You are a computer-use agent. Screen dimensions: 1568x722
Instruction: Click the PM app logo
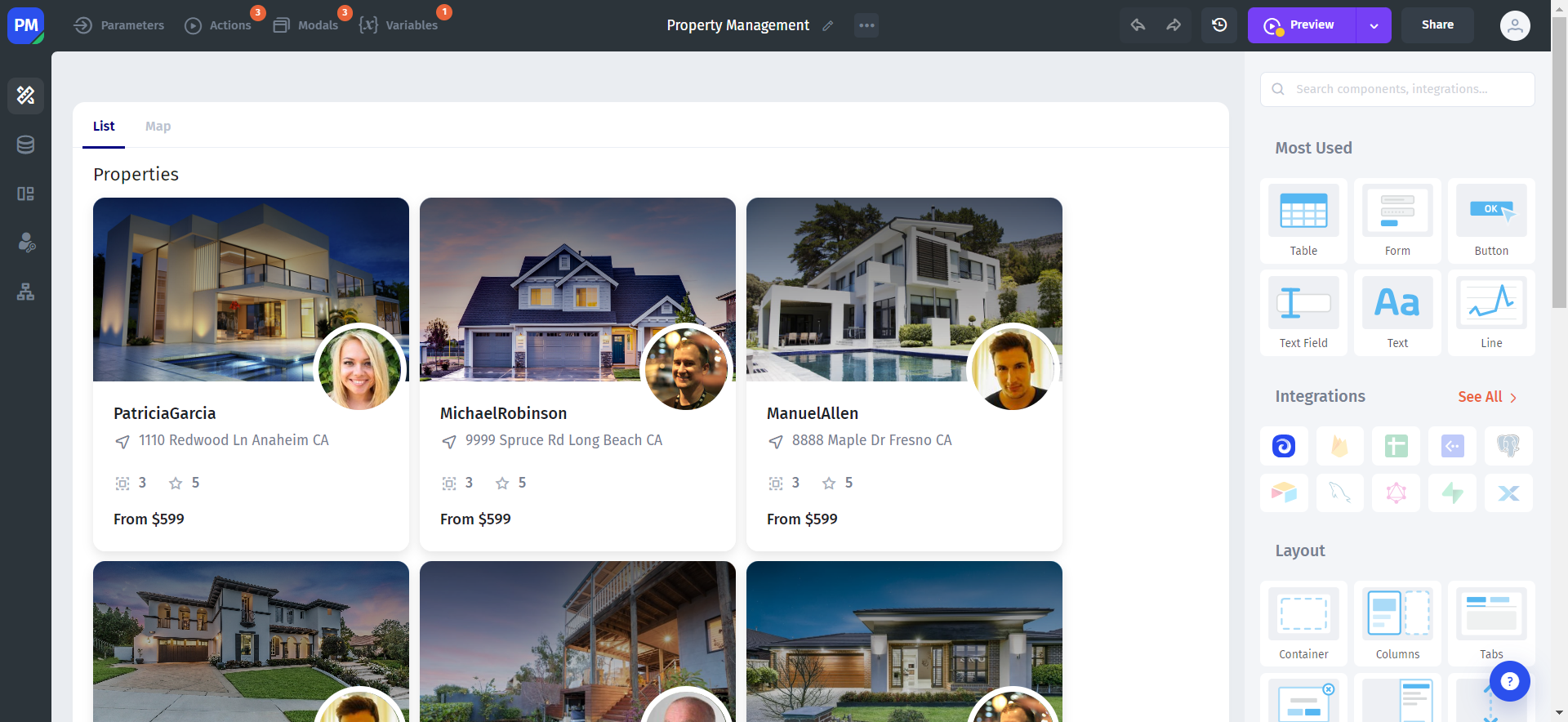(25, 25)
